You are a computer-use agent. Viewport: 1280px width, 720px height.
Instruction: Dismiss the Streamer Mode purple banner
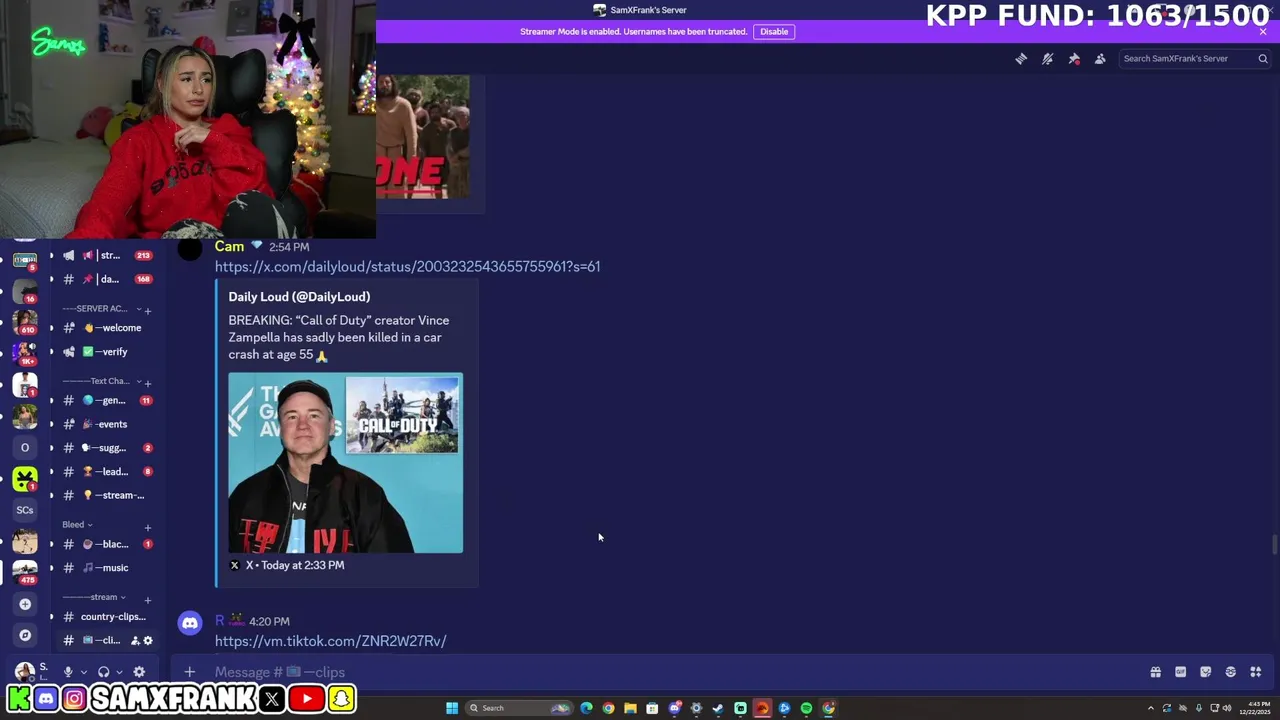[1263, 32]
